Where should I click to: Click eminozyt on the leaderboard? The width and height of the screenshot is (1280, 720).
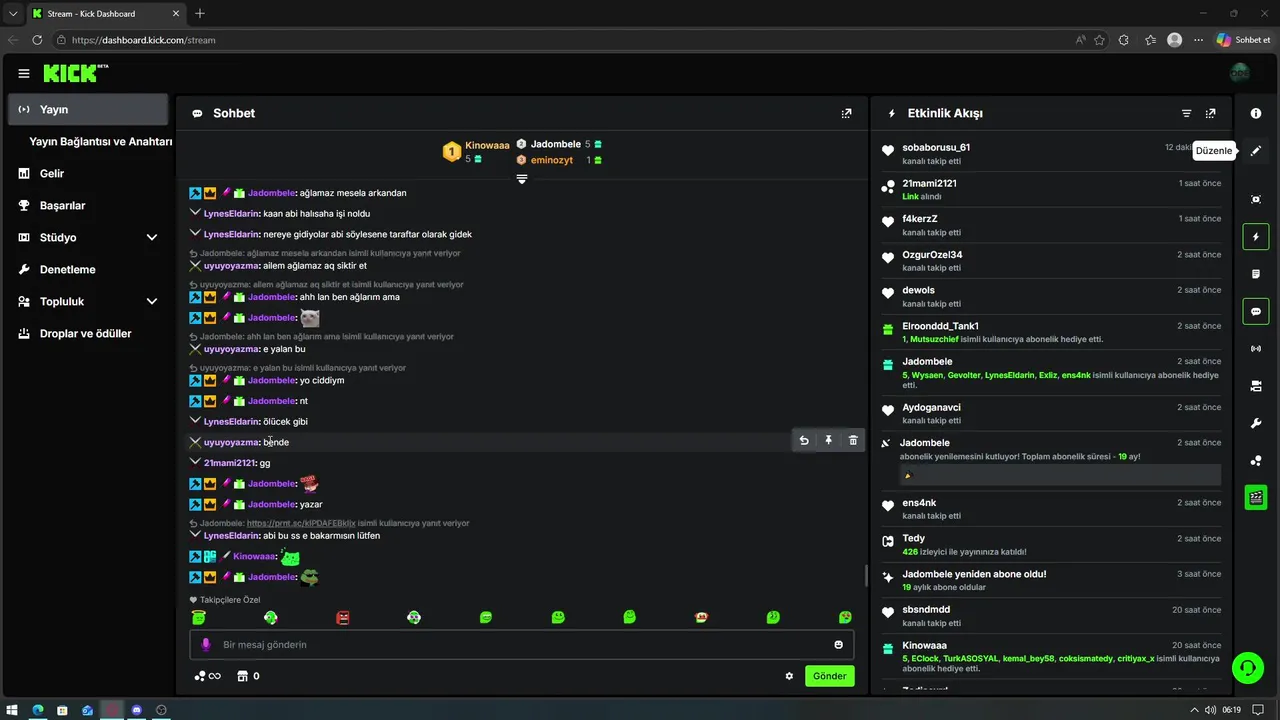pos(552,159)
